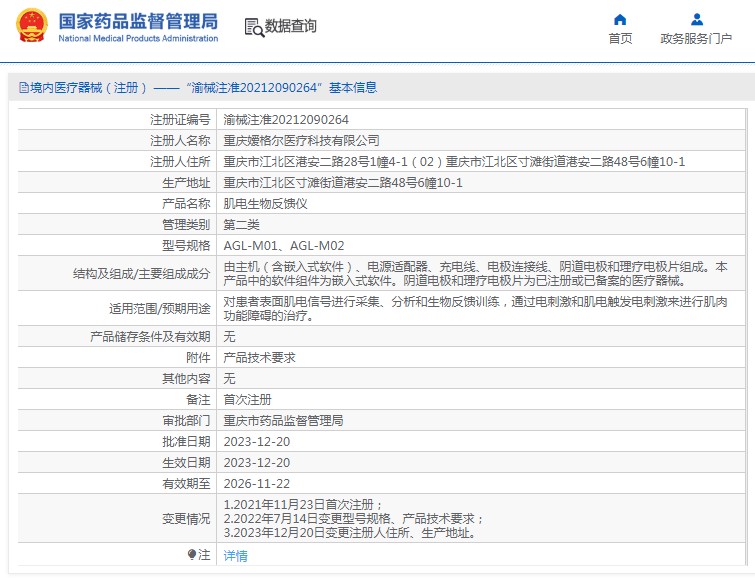755x578 pixels.
Task: Click the 国家药品监督管理局 site title
Action: [138, 20]
